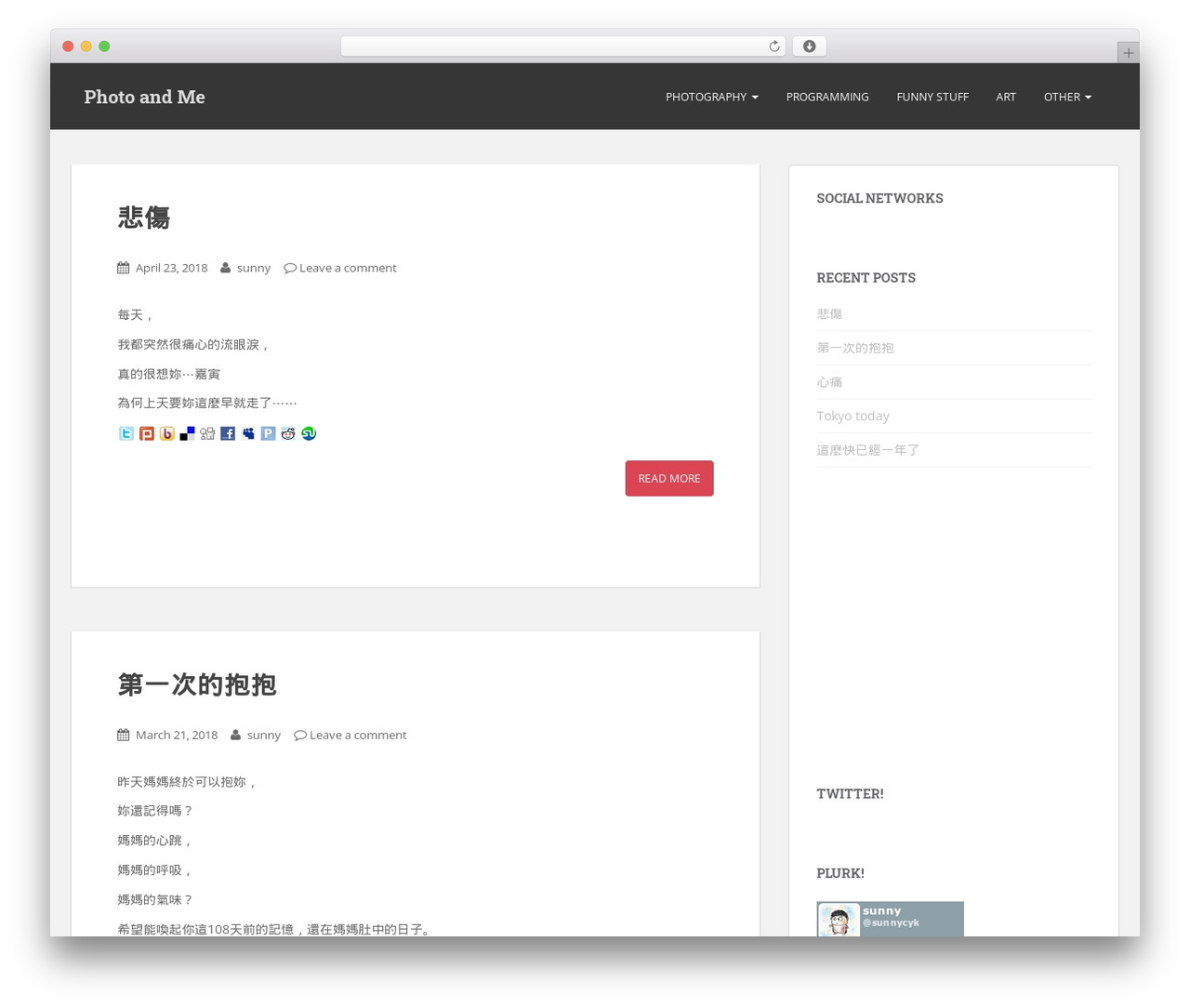This screenshot has width=1190, height=1008.
Task: Share post on MySpace icon
Action: [x=248, y=433]
